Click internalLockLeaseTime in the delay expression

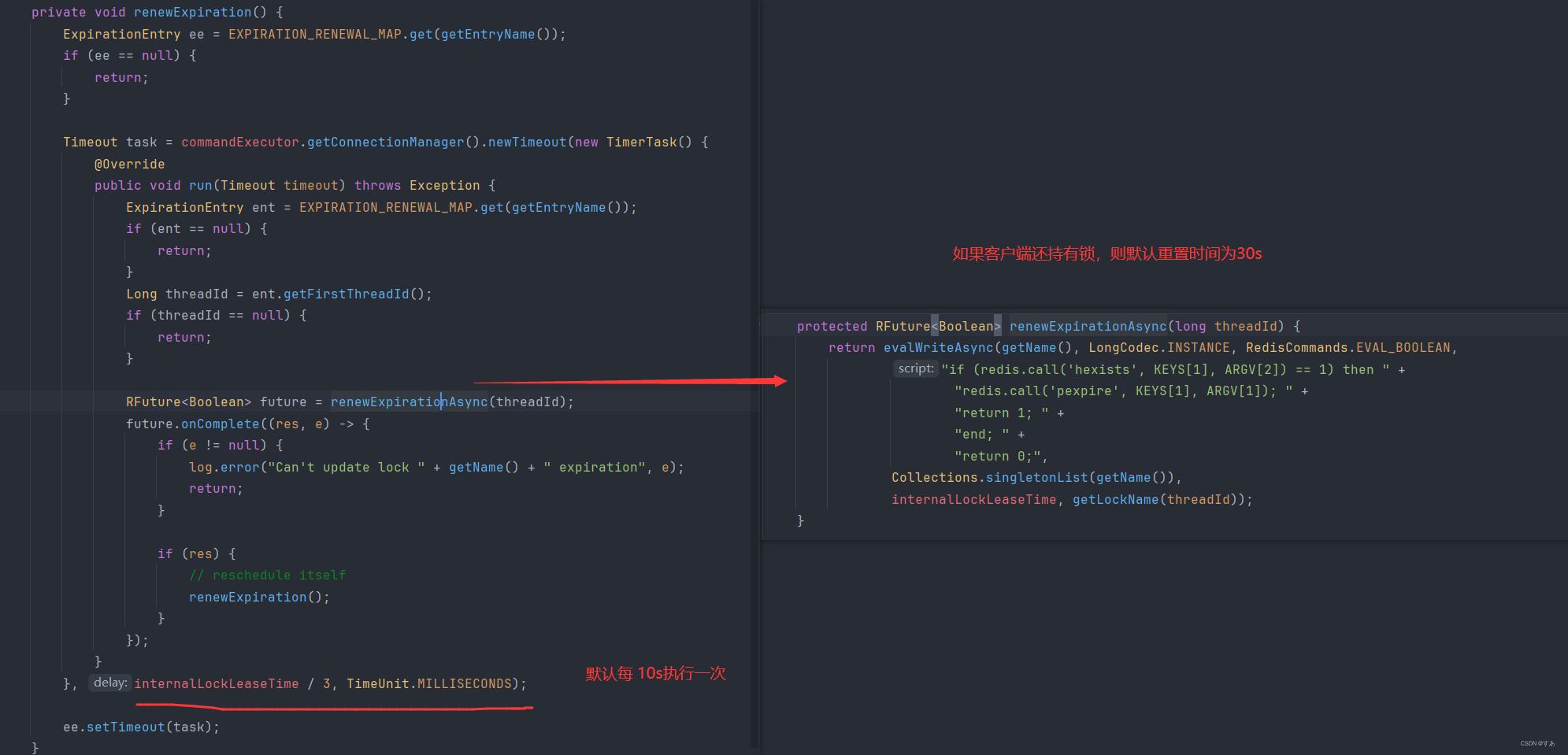pyautogui.click(x=217, y=684)
